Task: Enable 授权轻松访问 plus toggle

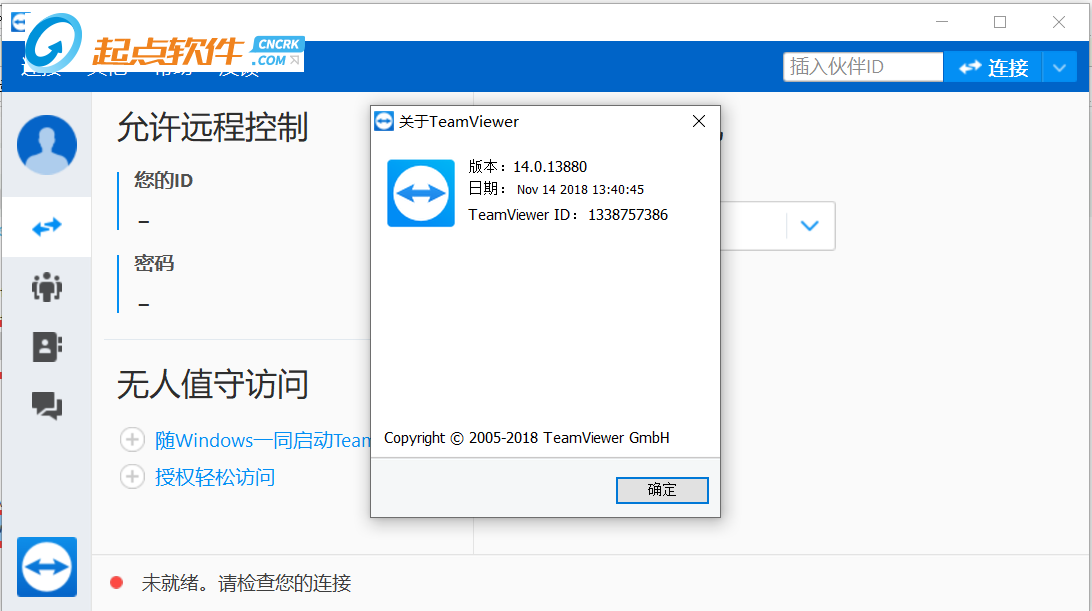Action: click(x=132, y=477)
